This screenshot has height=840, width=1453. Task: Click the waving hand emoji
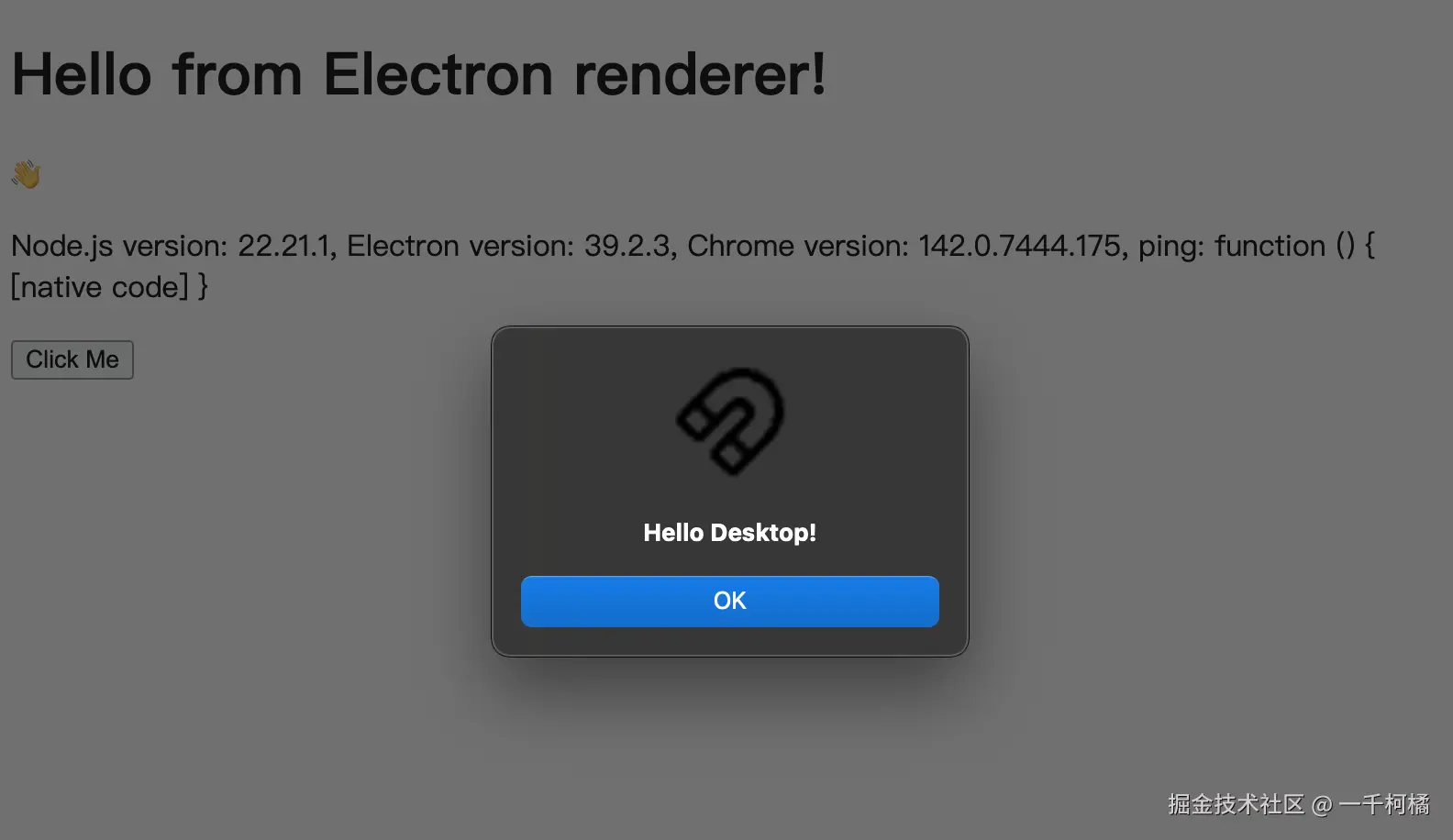click(x=26, y=173)
